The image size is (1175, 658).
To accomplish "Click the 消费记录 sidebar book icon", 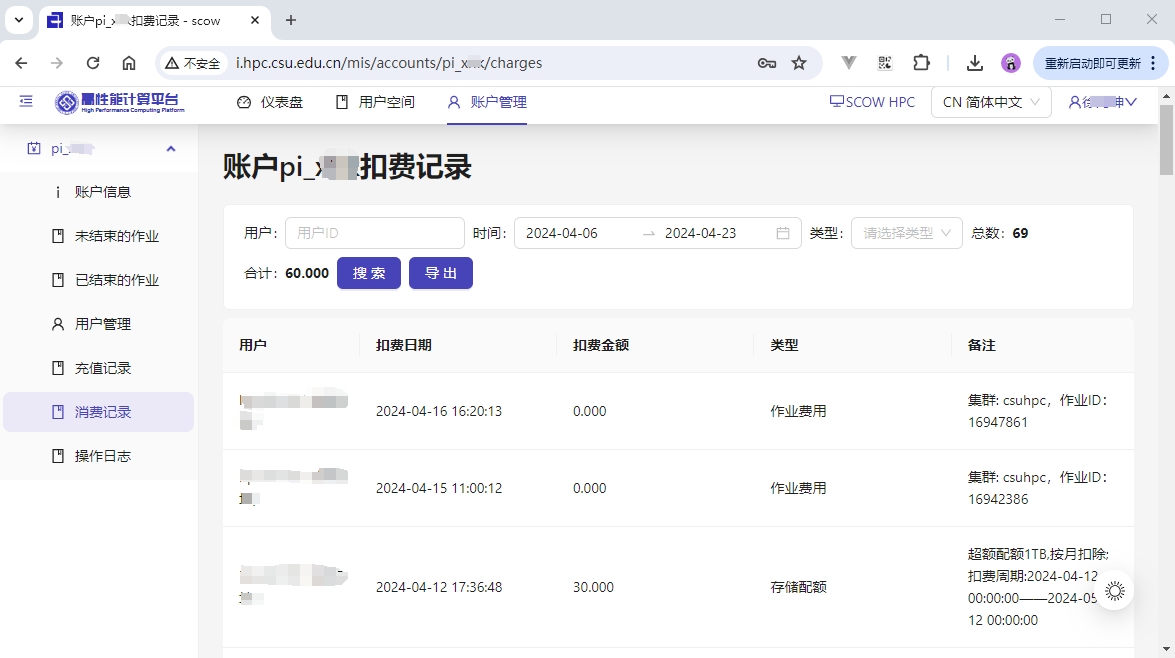I will (58, 412).
